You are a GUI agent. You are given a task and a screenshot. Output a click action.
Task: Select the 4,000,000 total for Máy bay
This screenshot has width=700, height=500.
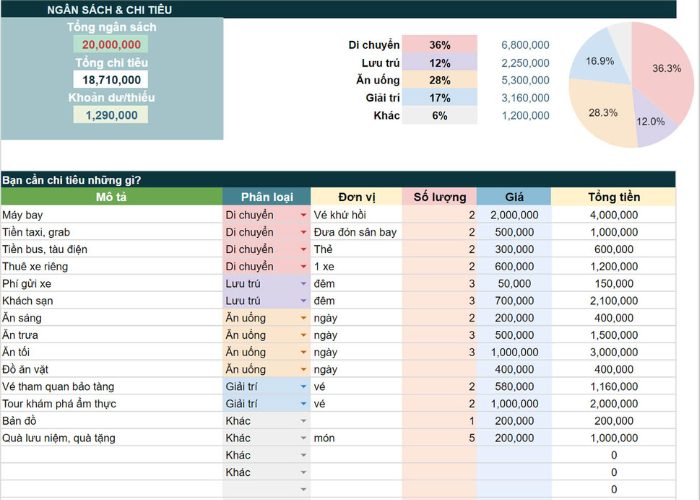[613, 215]
